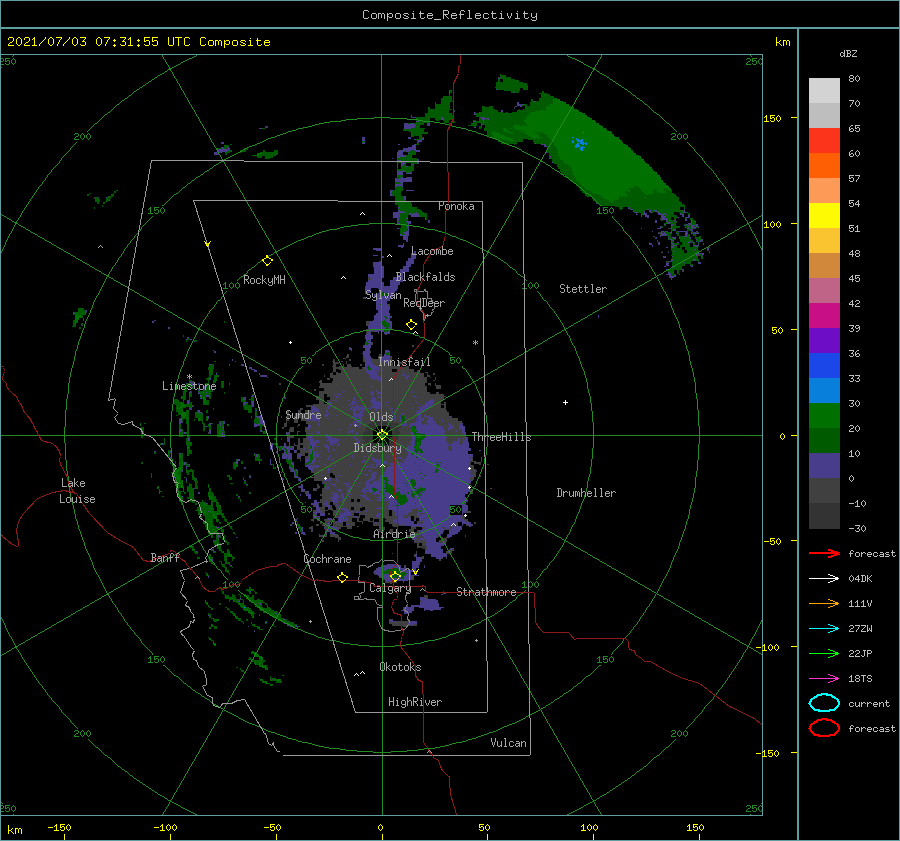The height and width of the screenshot is (841, 900).
Task: Click the Banff label on the map
Action: coord(165,557)
